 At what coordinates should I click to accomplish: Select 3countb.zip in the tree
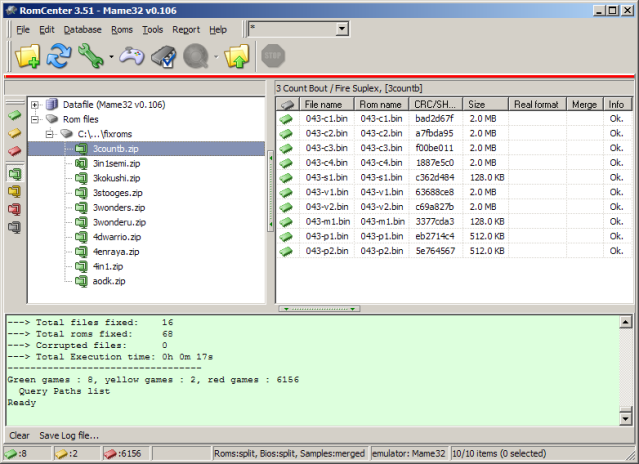(115, 149)
